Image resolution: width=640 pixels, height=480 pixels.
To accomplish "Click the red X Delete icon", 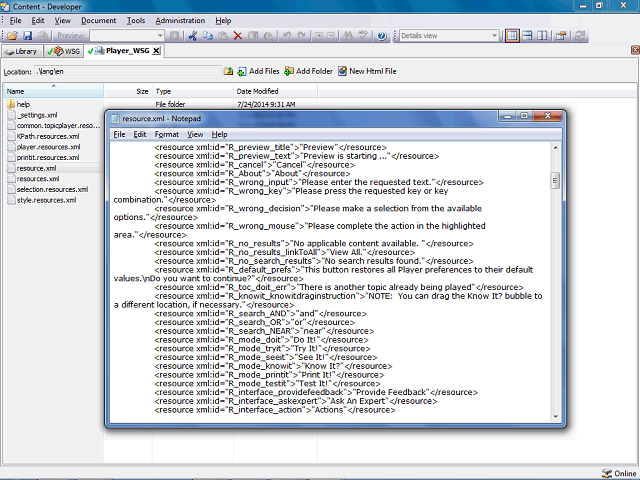I will (238, 36).
